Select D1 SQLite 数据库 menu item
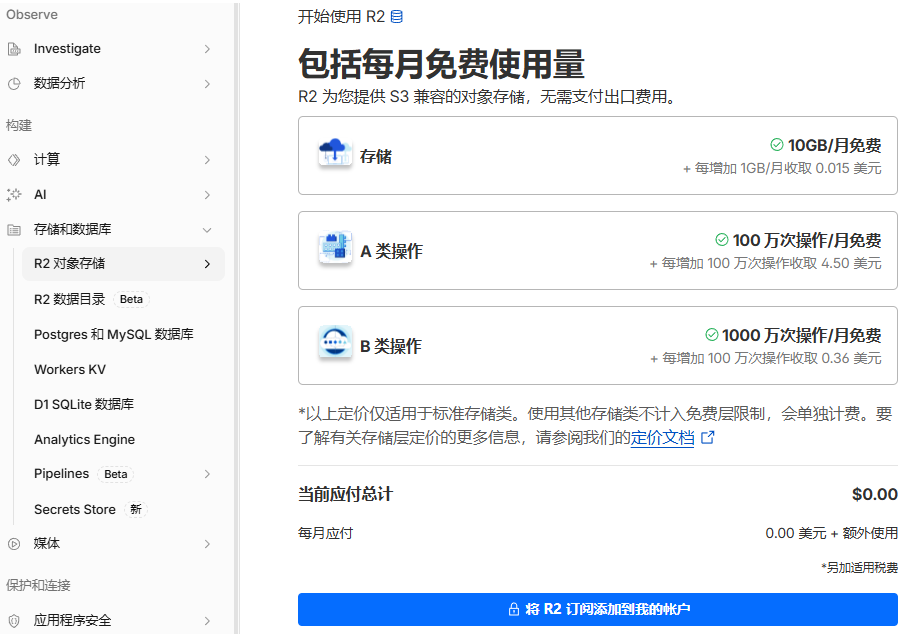Image resolution: width=922 pixels, height=634 pixels. (84, 405)
